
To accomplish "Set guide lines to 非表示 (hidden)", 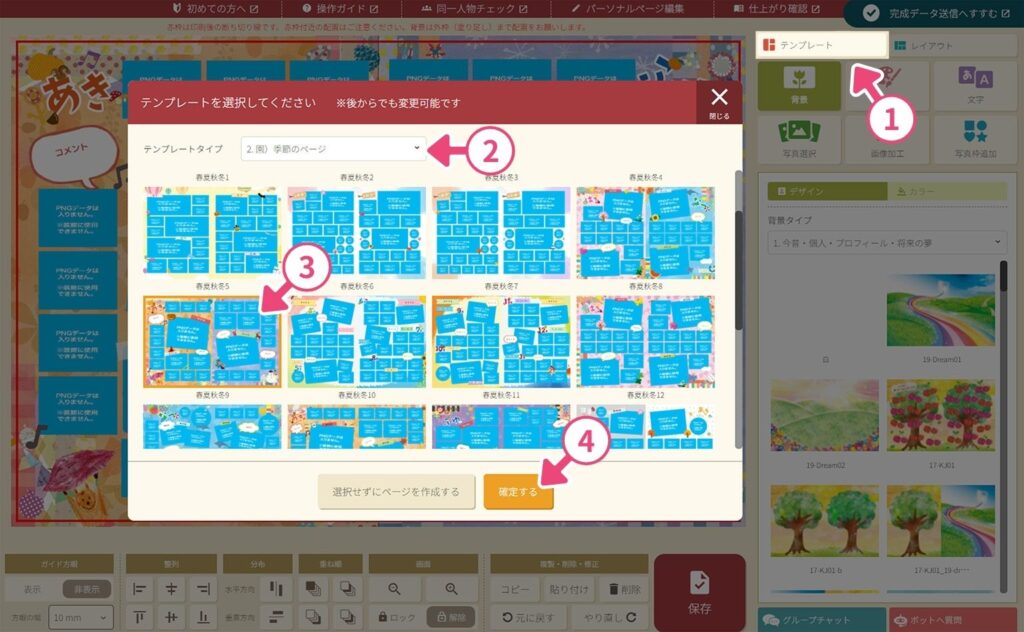I will (x=86, y=590).
